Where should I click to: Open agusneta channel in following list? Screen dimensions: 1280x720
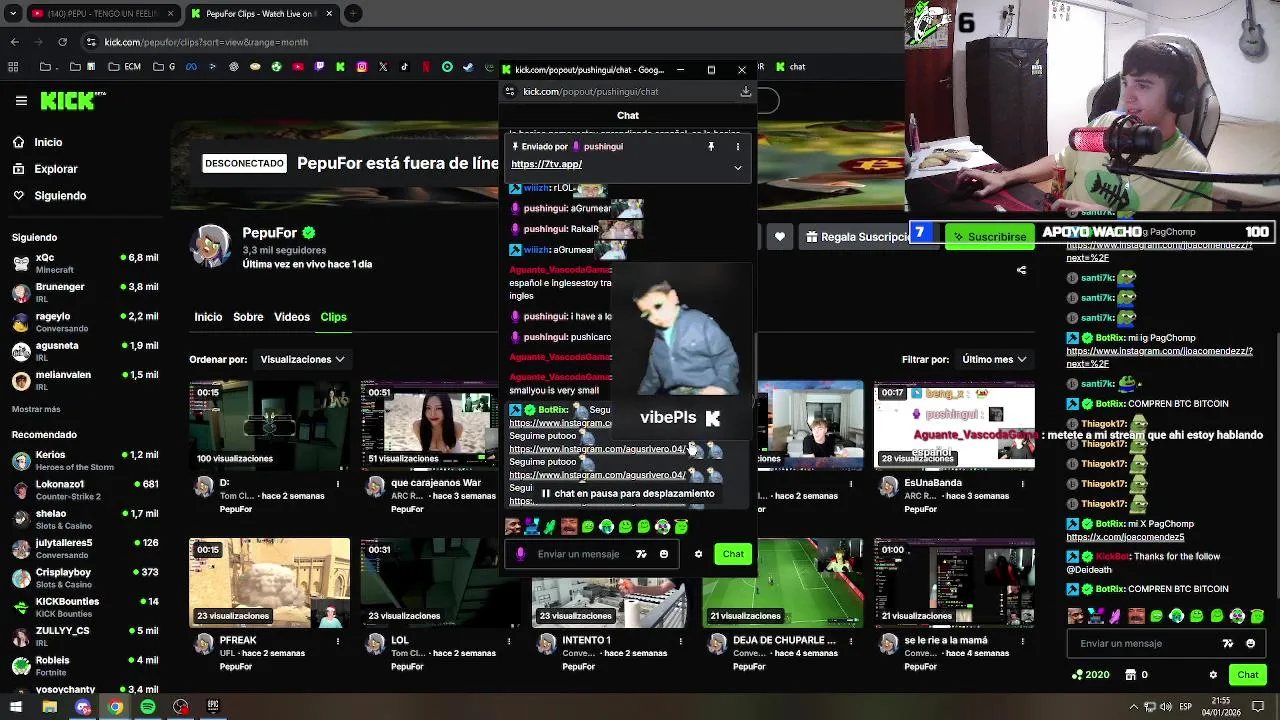click(x=85, y=351)
